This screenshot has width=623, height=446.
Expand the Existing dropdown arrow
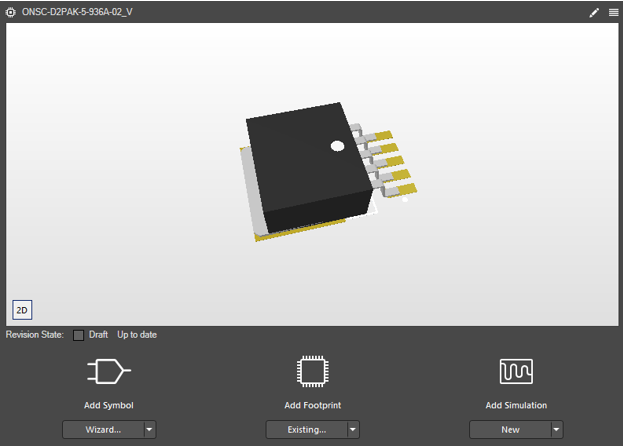tap(353, 430)
